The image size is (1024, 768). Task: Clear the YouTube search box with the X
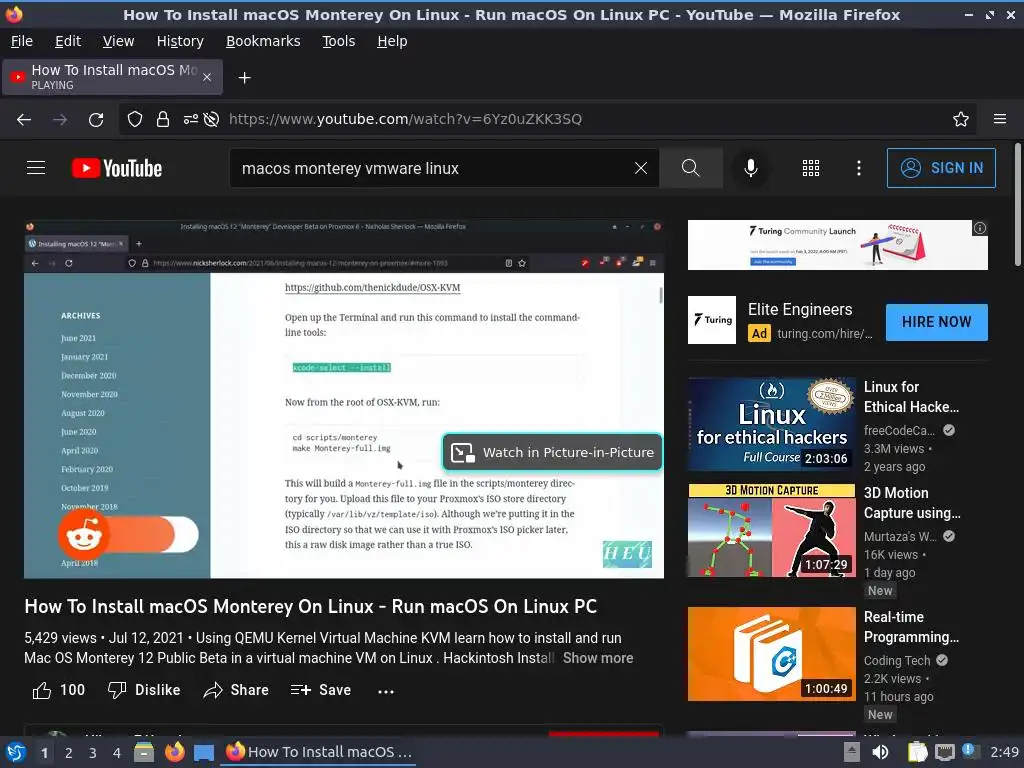[641, 168]
